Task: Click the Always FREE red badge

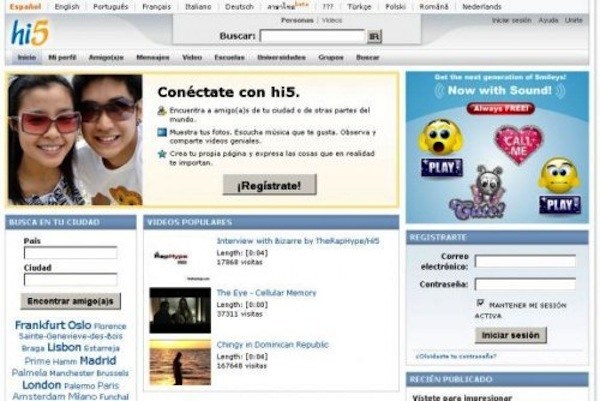Action: [x=501, y=109]
